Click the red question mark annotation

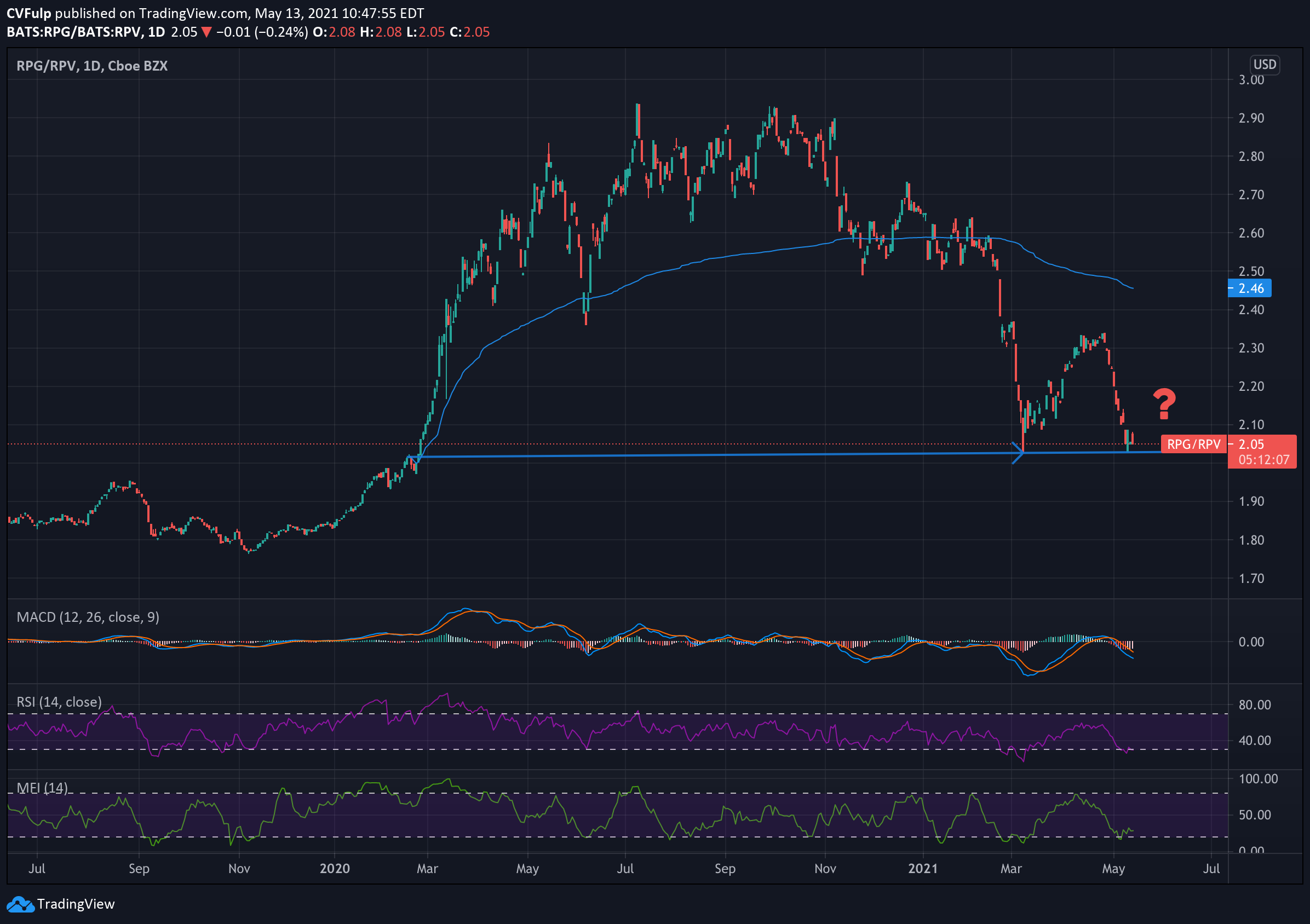pyautogui.click(x=1164, y=404)
